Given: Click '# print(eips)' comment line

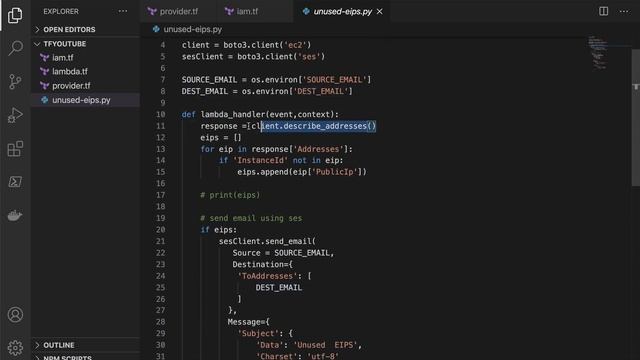Looking at the screenshot, I should (230, 195).
